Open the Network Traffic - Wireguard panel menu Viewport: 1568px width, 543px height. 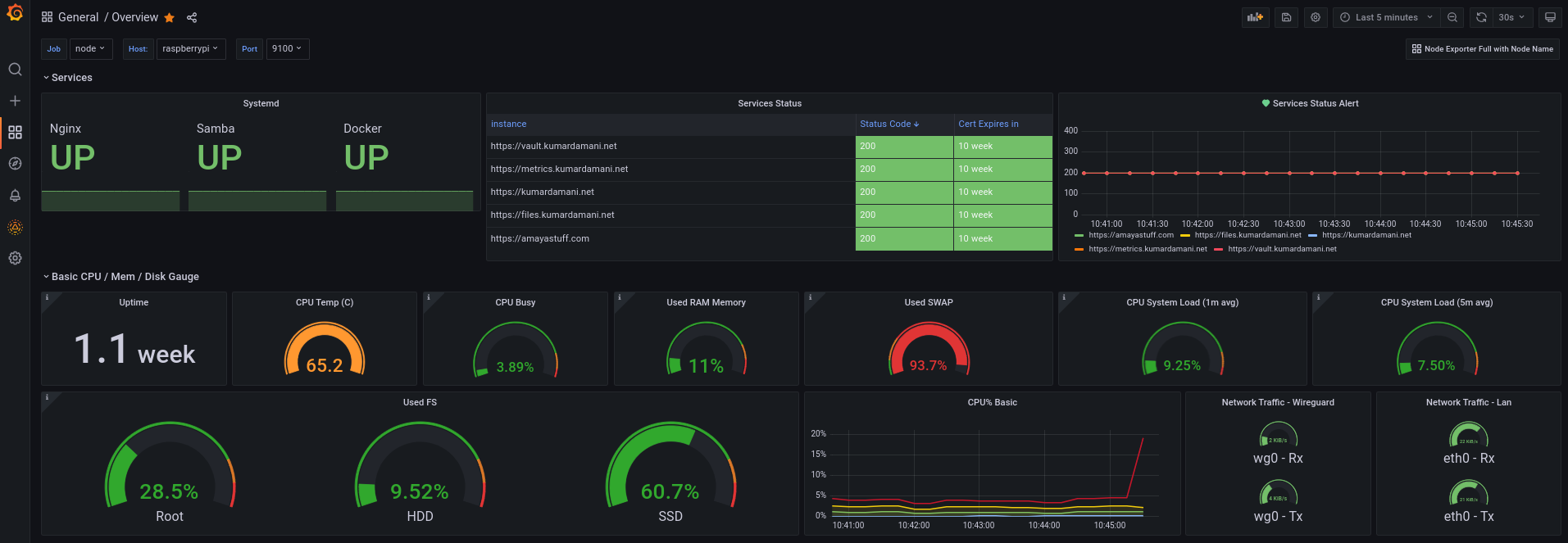click(1278, 402)
